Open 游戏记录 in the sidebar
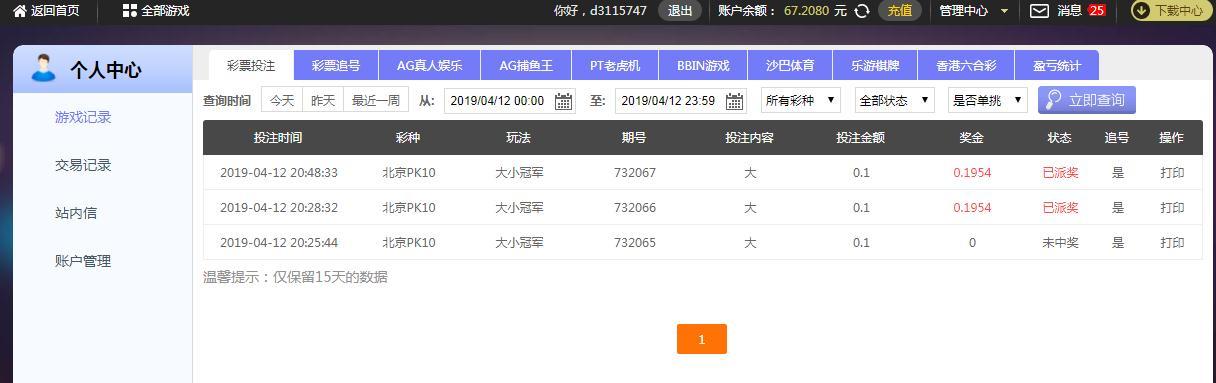 [x=83, y=117]
